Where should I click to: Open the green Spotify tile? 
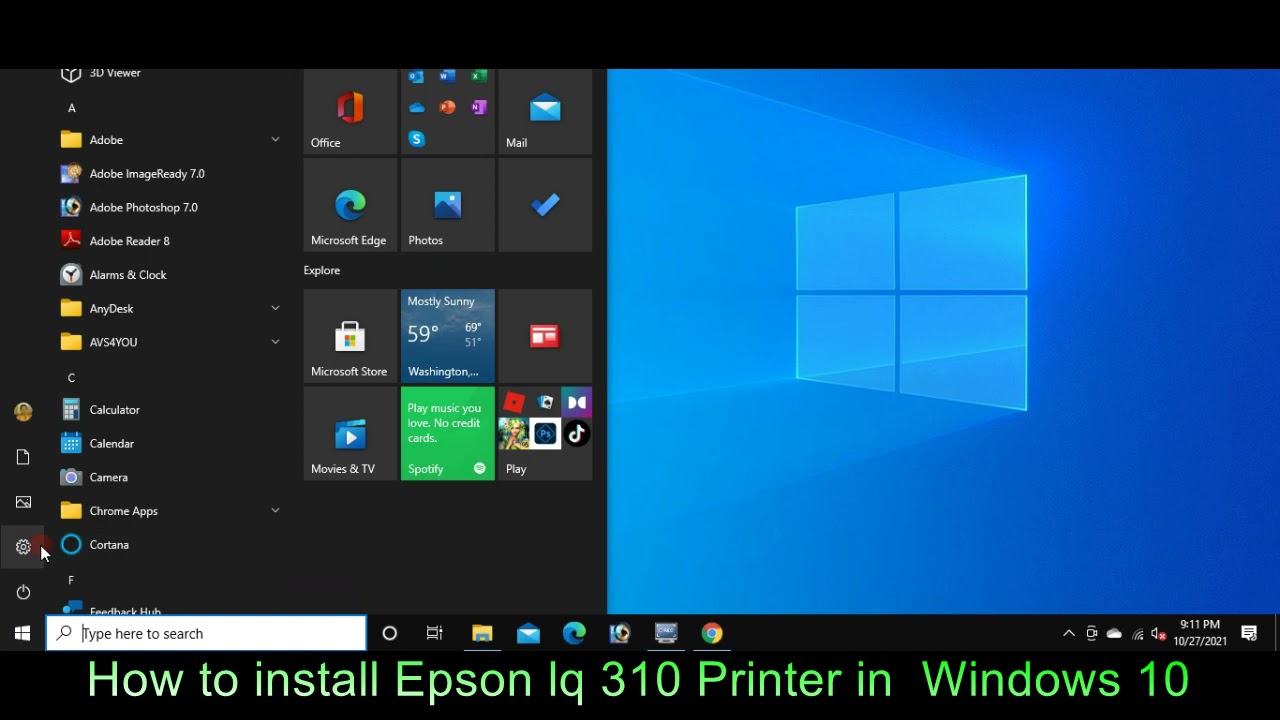(x=447, y=434)
